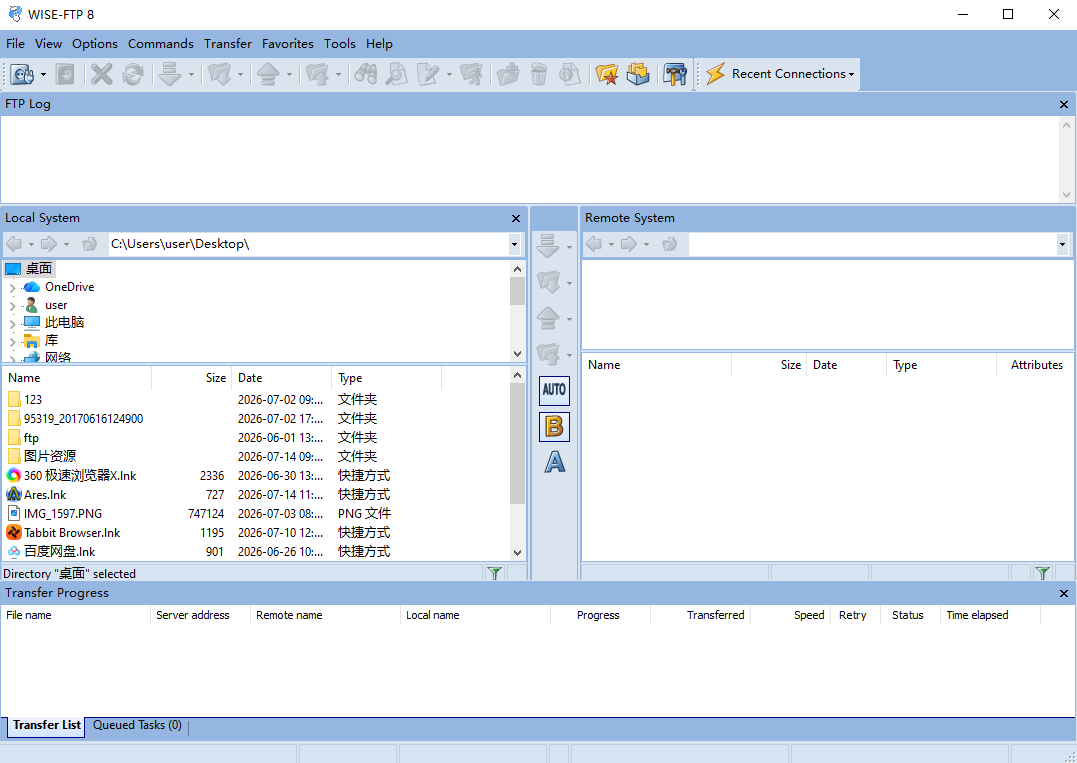Click the Local System back arrow

pos(14,244)
